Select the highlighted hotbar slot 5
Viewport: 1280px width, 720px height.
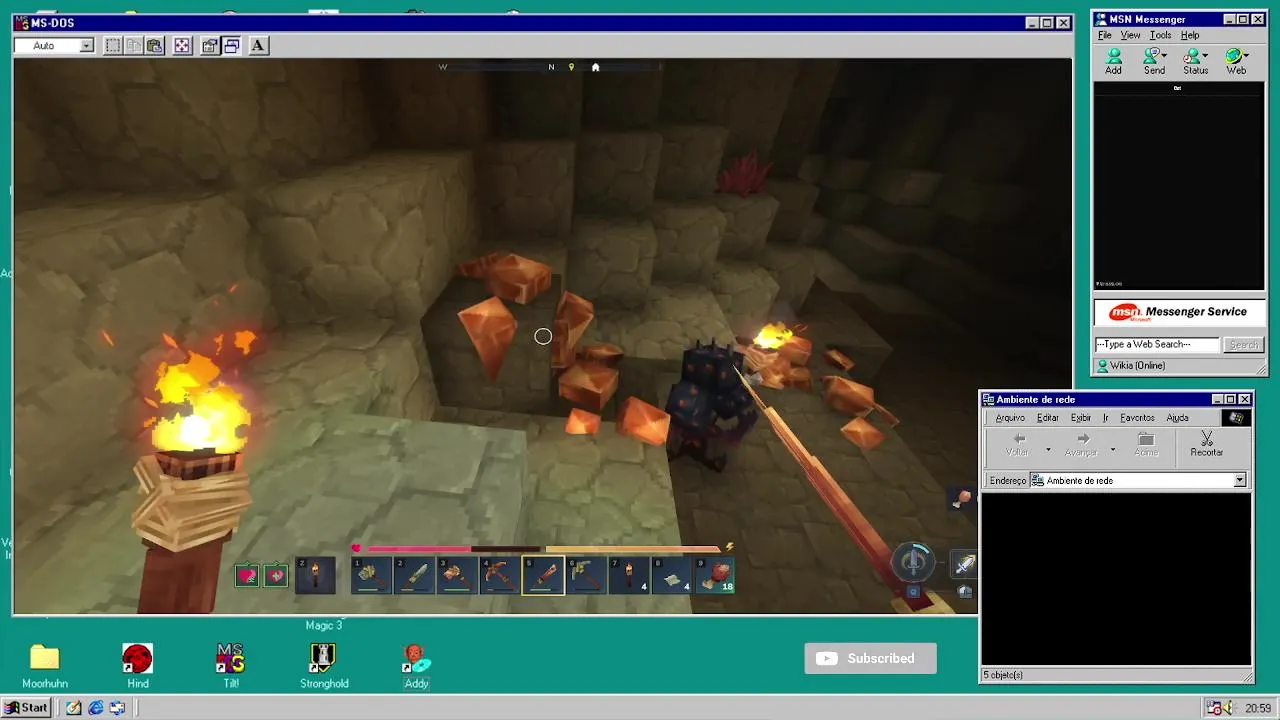point(543,575)
